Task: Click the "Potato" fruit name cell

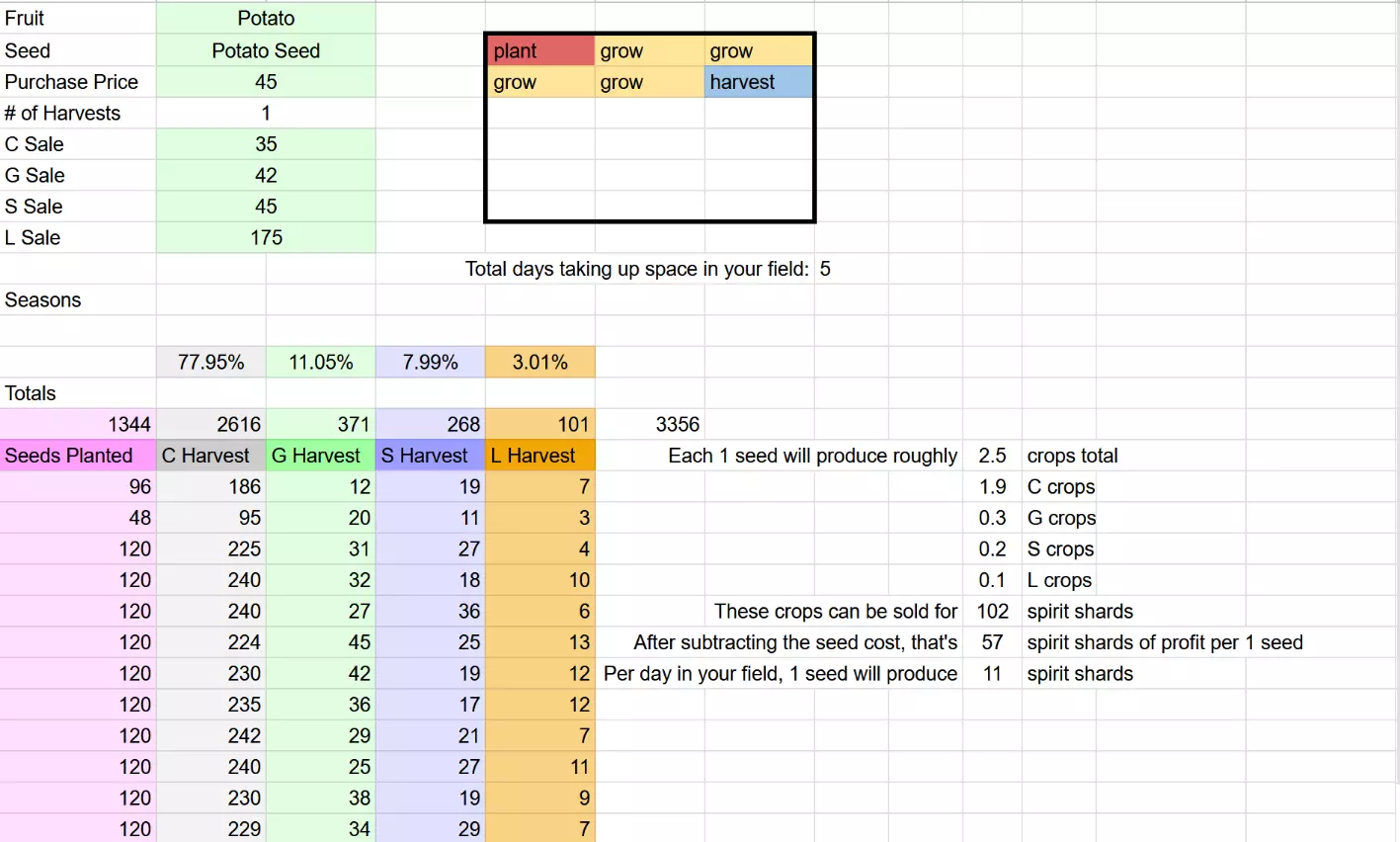Action: pos(266,19)
